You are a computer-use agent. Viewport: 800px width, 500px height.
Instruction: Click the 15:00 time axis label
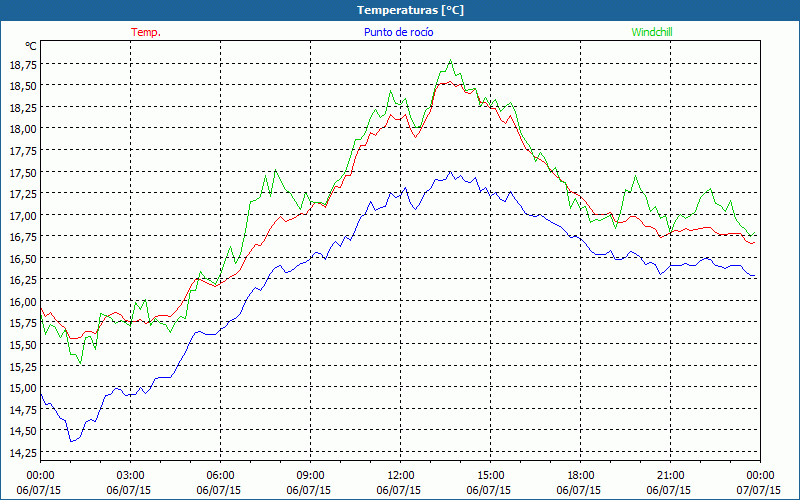click(490, 476)
